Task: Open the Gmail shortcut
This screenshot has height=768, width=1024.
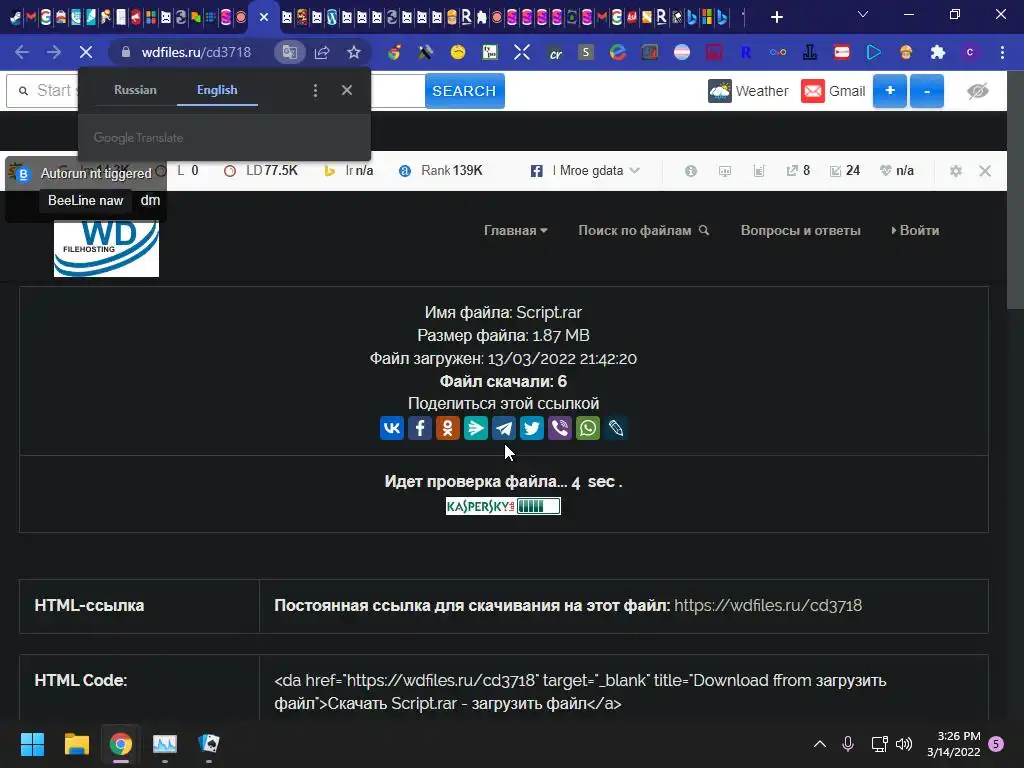Action: (833, 91)
